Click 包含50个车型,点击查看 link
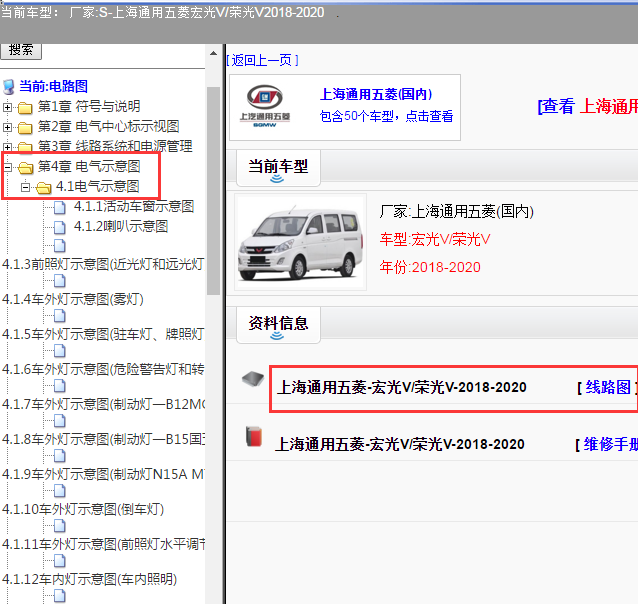638x604 pixels. (x=387, y=116)
